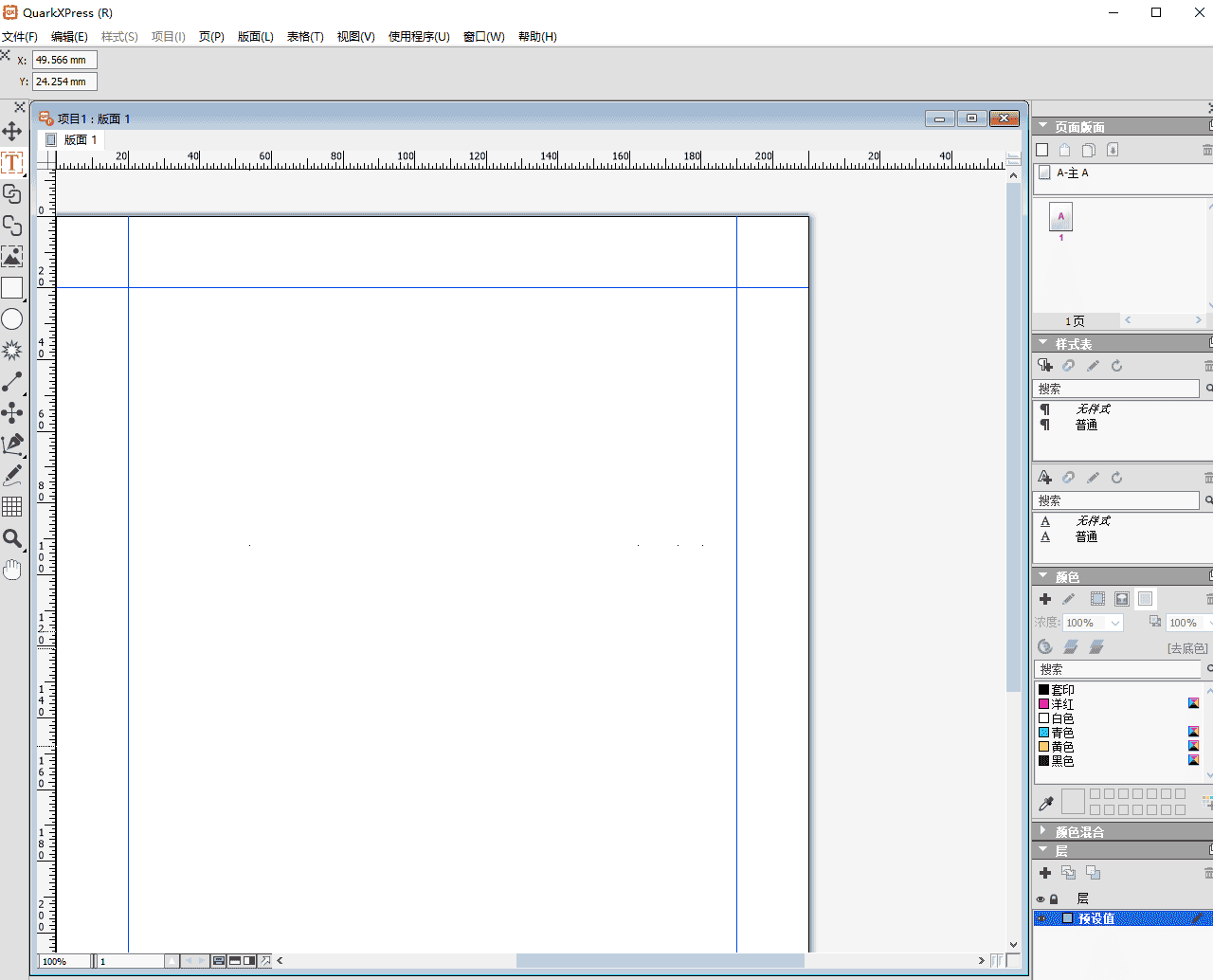Viewport: 1213px width, 980px height.
Task: Click the frame color icon in Colors panel
Action: pos(1097,599)
